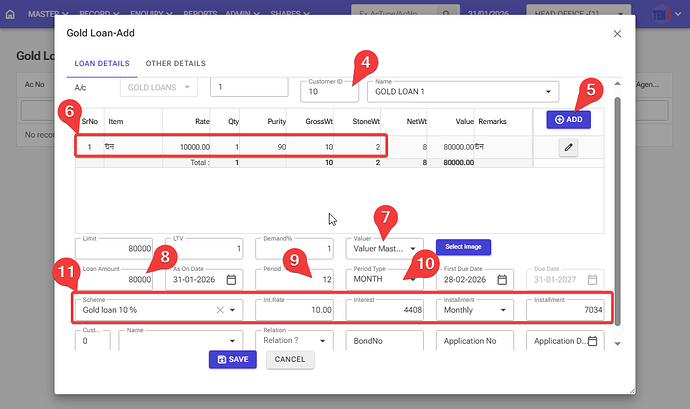Click the CANCEL button

[290, 359]
